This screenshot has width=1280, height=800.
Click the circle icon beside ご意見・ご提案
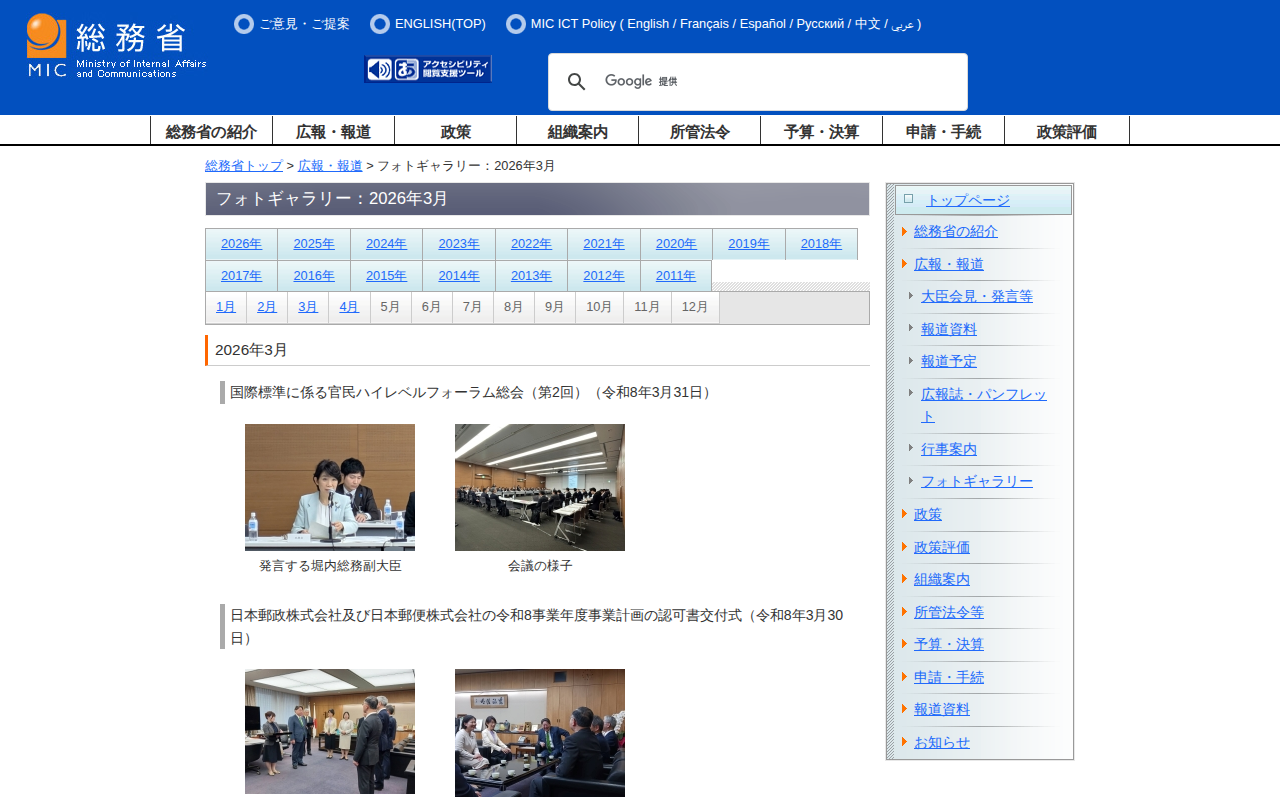(x=244, y=24)
